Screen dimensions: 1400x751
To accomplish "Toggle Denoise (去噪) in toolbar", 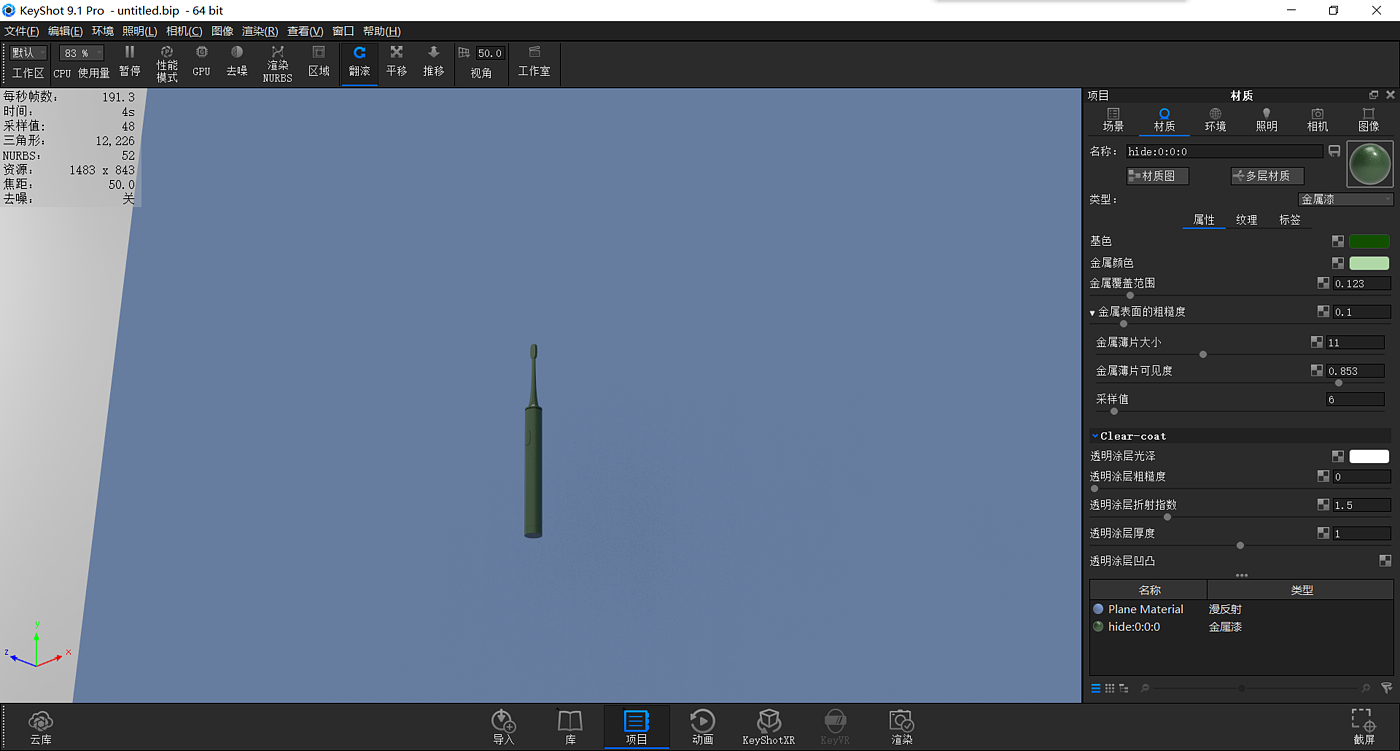I will (x=237, y=62).
